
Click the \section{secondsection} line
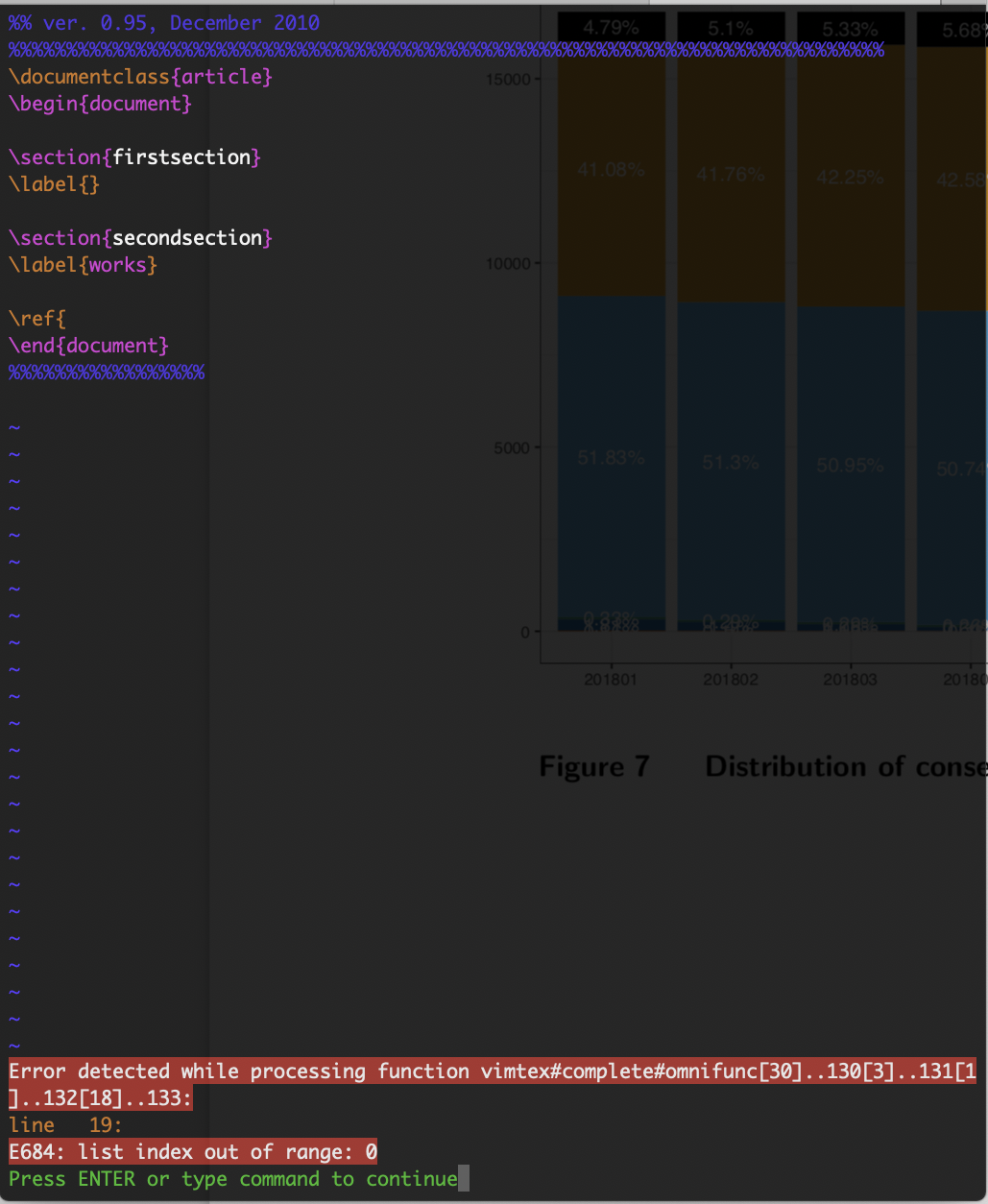point(141,238)
